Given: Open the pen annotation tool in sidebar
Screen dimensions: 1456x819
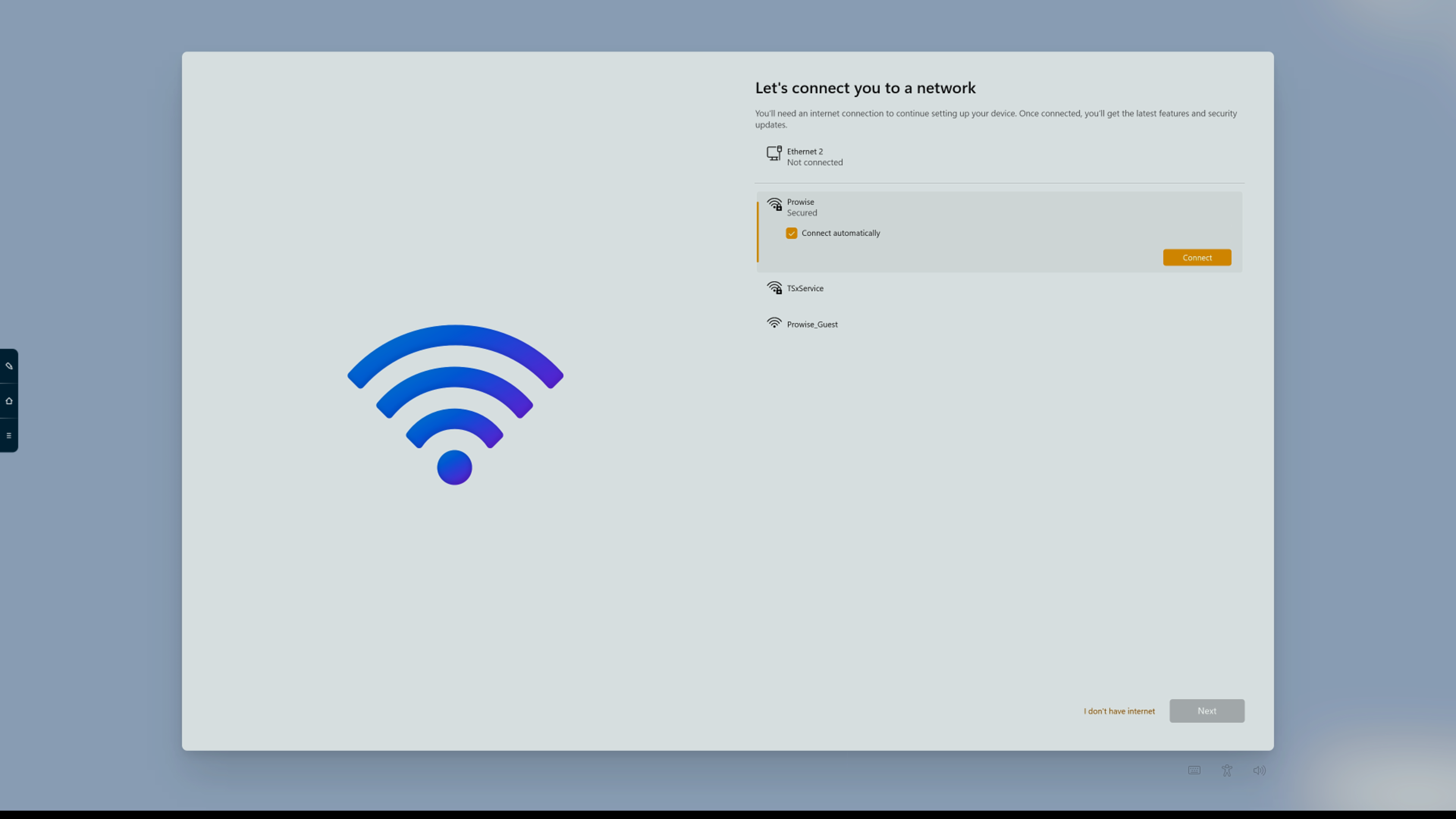Looking at the screenshot, I should pyautogui.click(x=9, y=366).
